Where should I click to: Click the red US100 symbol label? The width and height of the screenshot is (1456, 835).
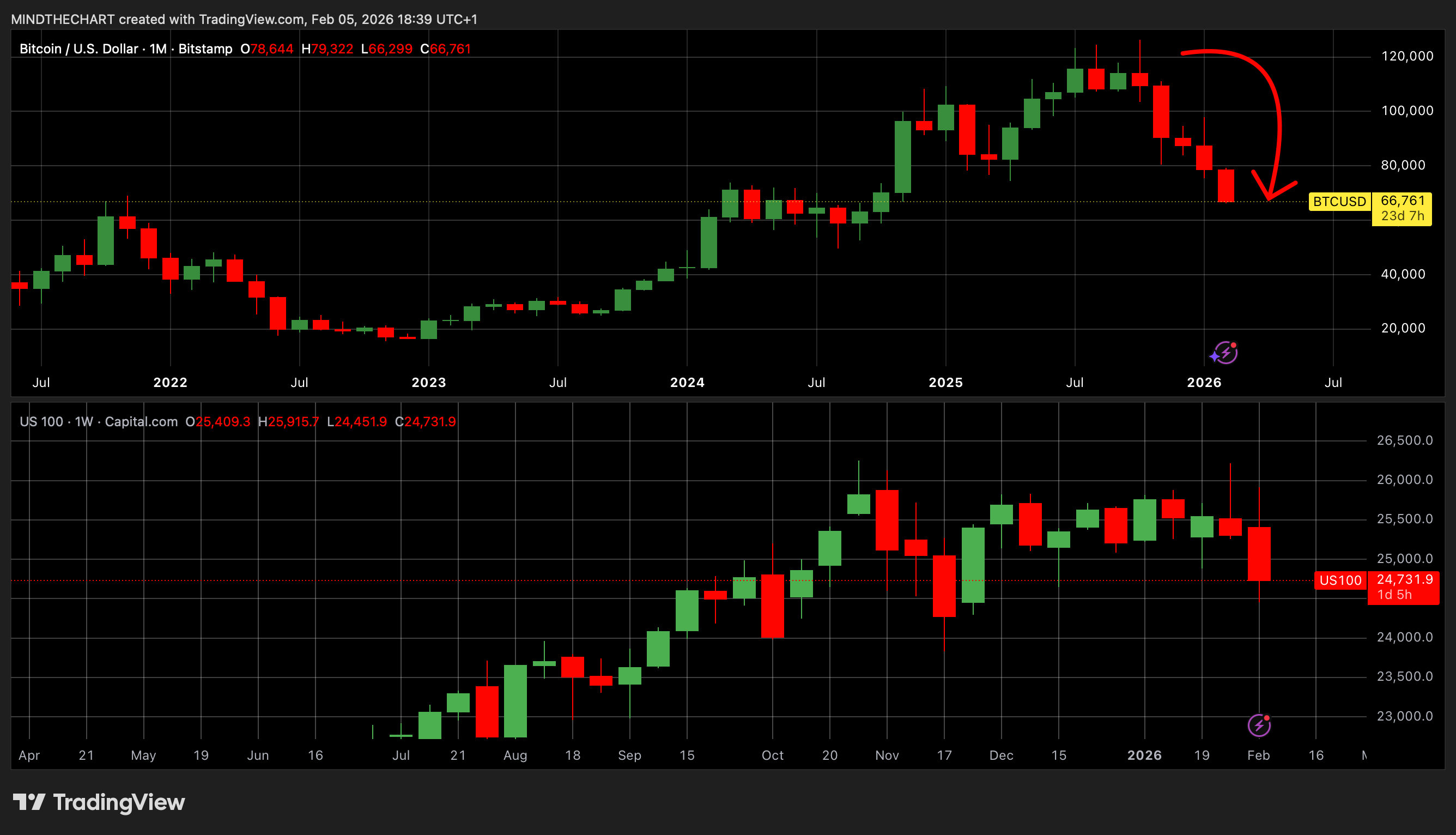click(1339, 580)
